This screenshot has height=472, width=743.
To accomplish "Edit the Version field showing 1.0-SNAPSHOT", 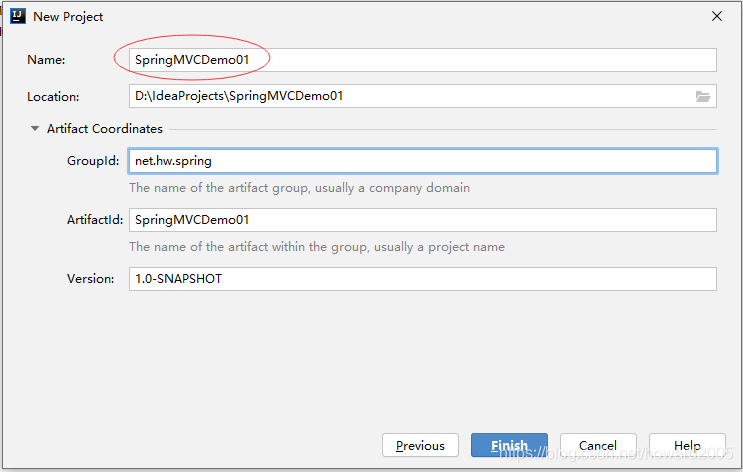I will coord(422,279).
